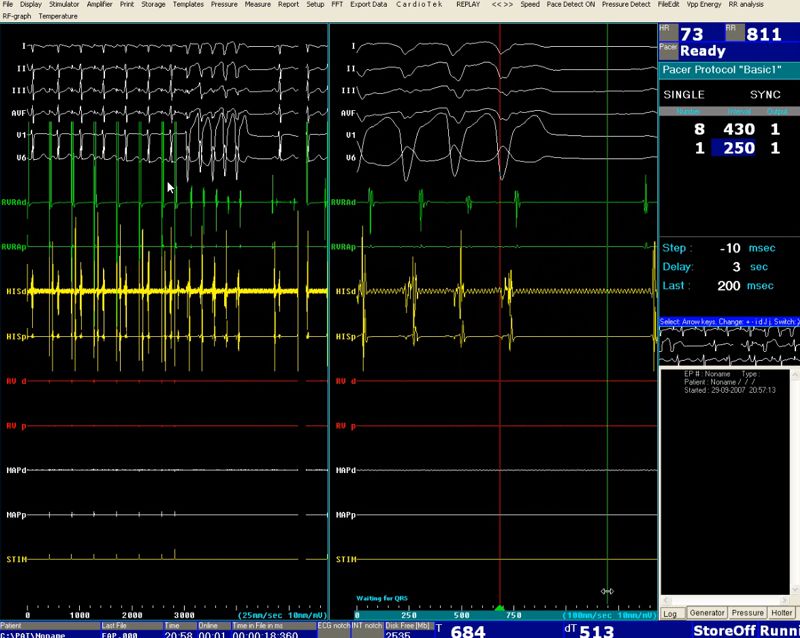Viewport: 800px width, 638px height.
Task: Open RR analysis
Action: [746, 4]
